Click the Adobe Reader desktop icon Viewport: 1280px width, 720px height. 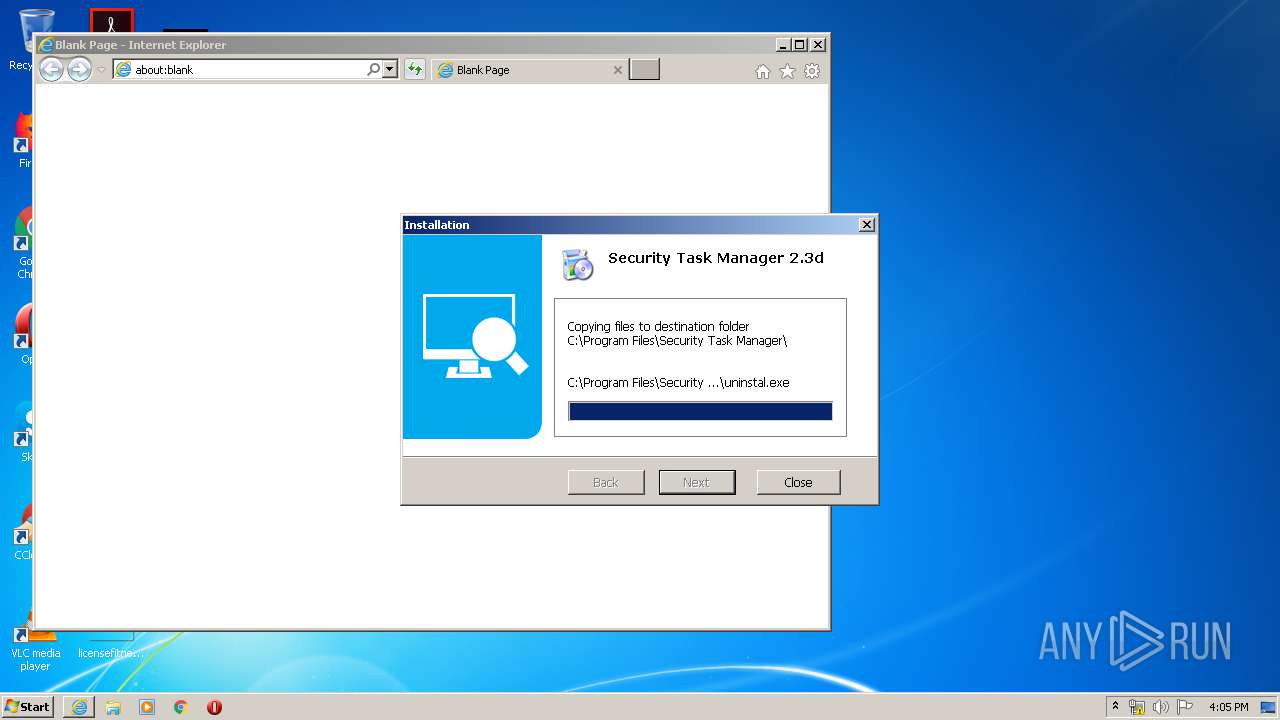111,21
